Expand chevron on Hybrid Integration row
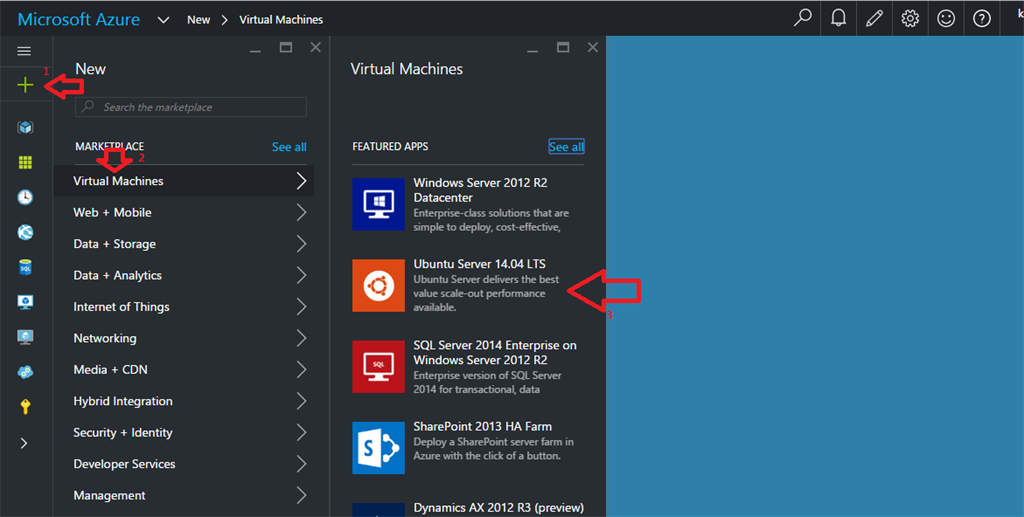Image resolution: width=1024 pixels, height=517 pixels. point(301,401)
